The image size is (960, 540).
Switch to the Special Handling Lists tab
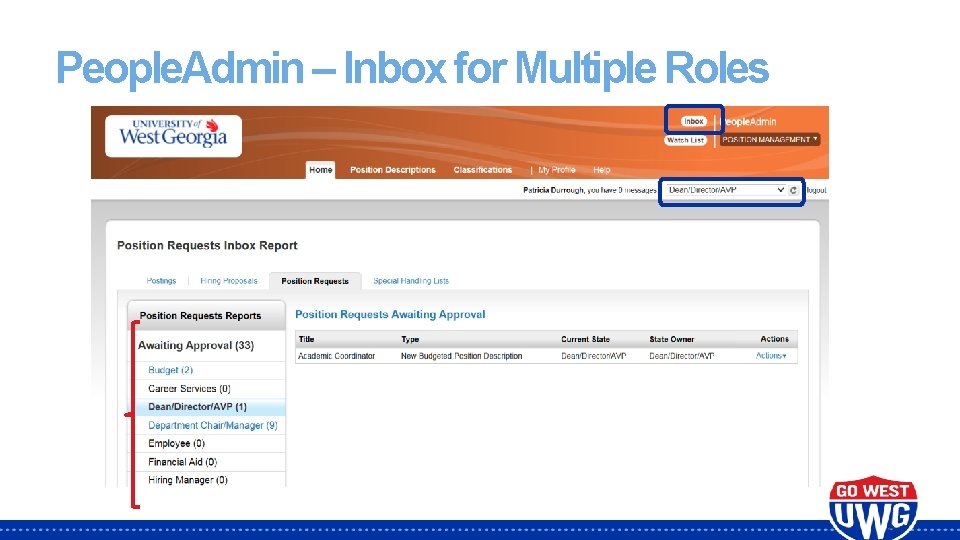click(x=411, y=281)
